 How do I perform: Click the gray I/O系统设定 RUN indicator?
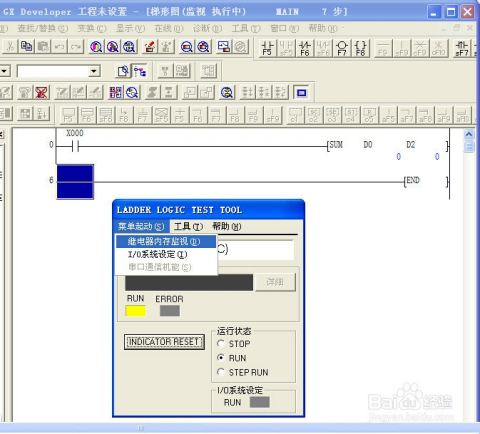[x=260, y=402]
